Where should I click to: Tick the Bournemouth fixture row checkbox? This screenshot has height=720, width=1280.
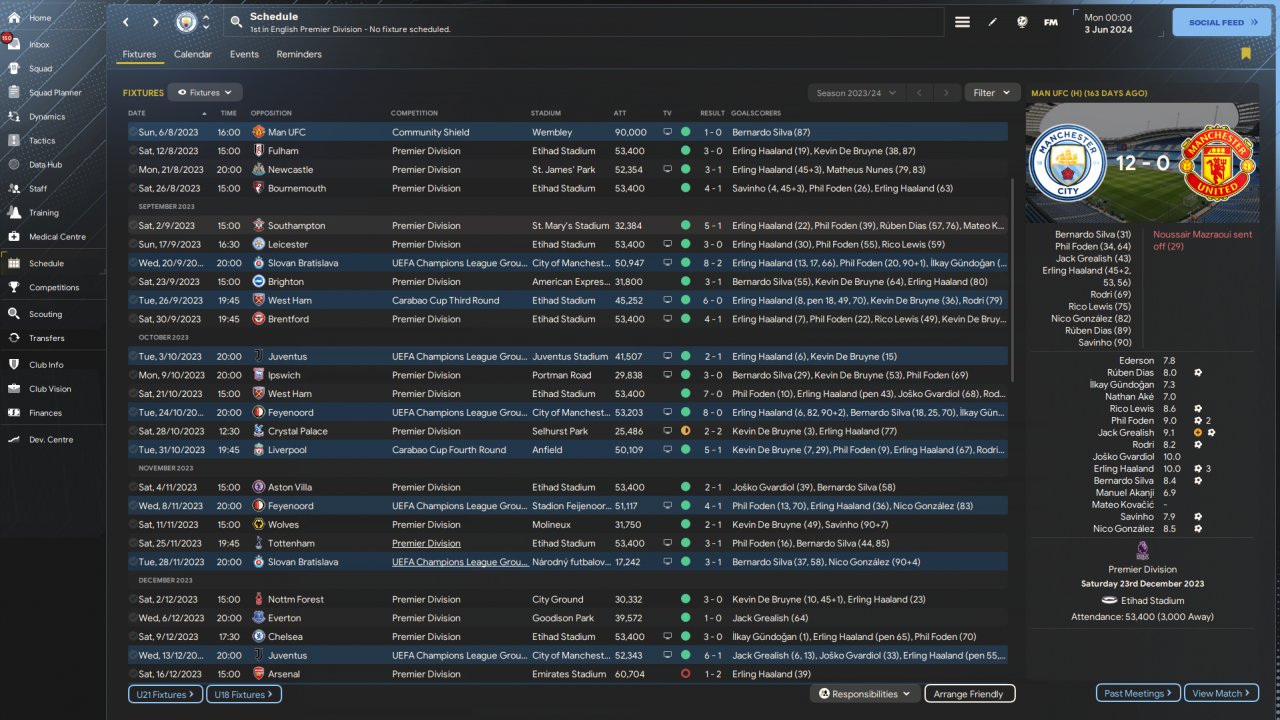tap(132, 188)
